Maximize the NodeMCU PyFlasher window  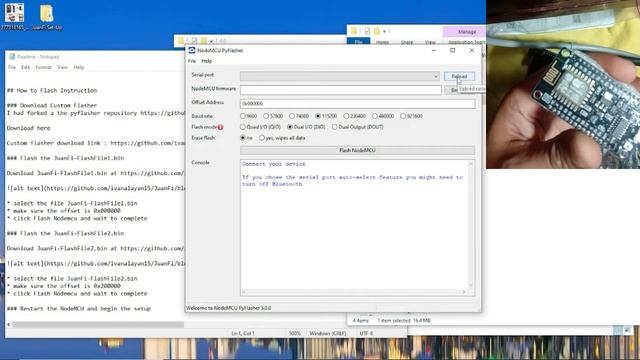[x=453, y=50]
